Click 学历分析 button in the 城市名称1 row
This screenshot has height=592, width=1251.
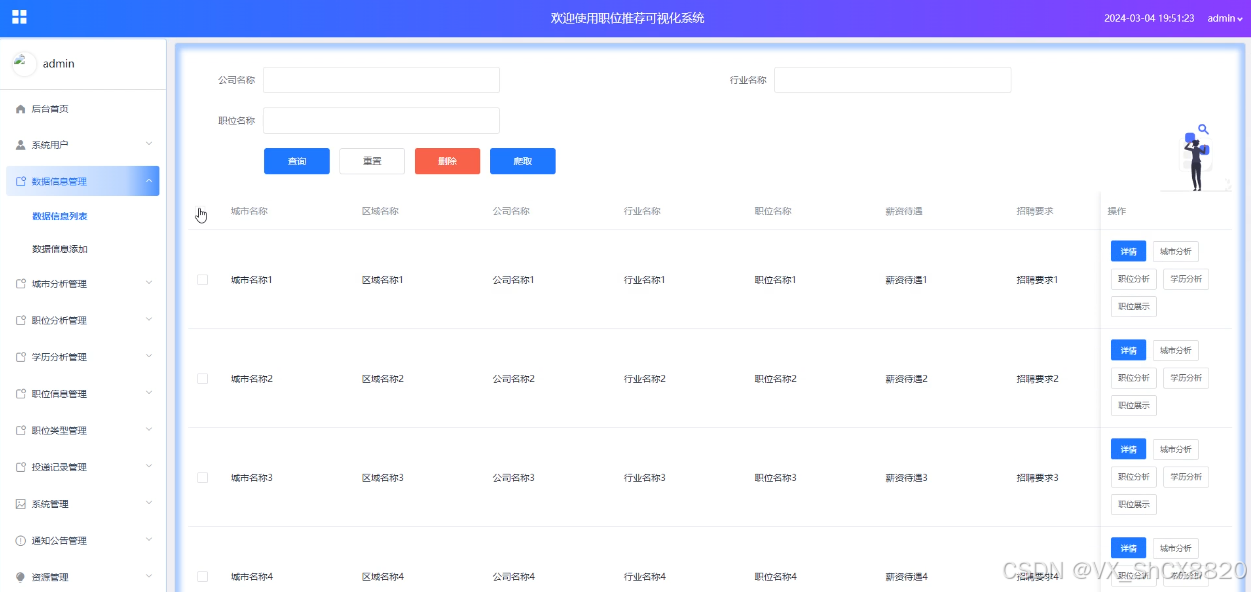tap(1186, 279)
